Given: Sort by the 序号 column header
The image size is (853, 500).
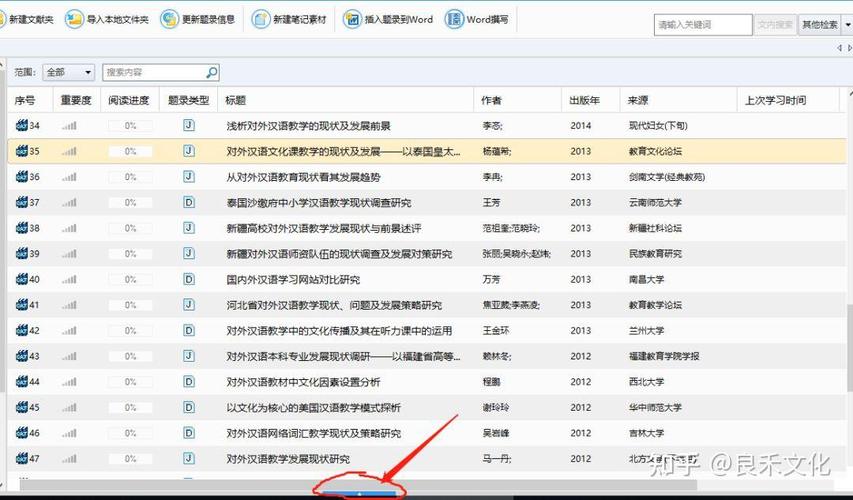Looking at the screenshot, I should (x=24, y=100).
